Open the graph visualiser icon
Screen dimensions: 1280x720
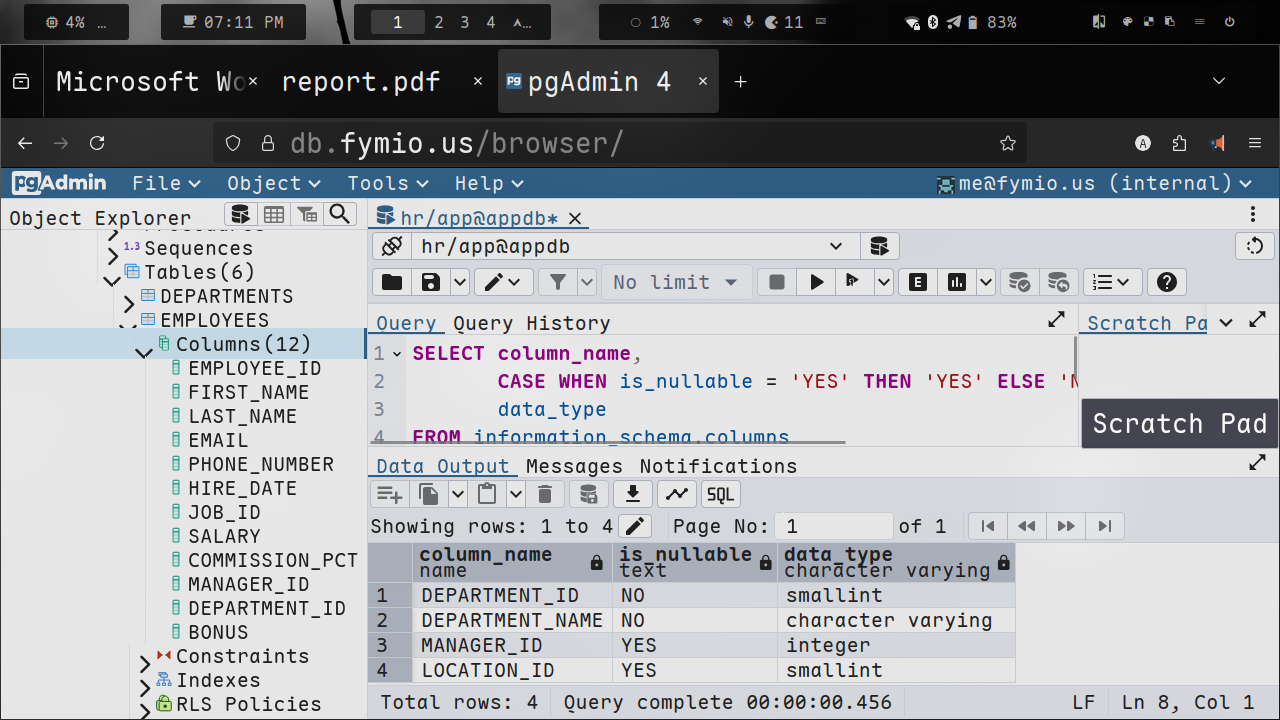(x=677, y=494)
